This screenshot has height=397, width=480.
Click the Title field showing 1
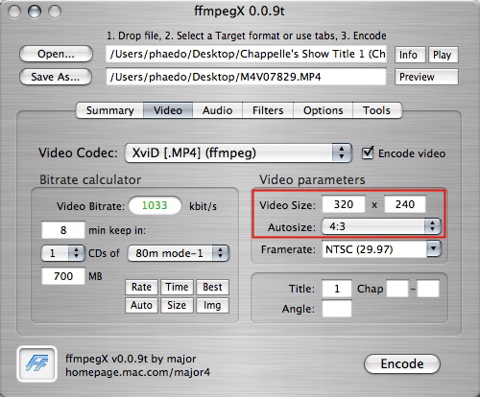tap(337, 289)
